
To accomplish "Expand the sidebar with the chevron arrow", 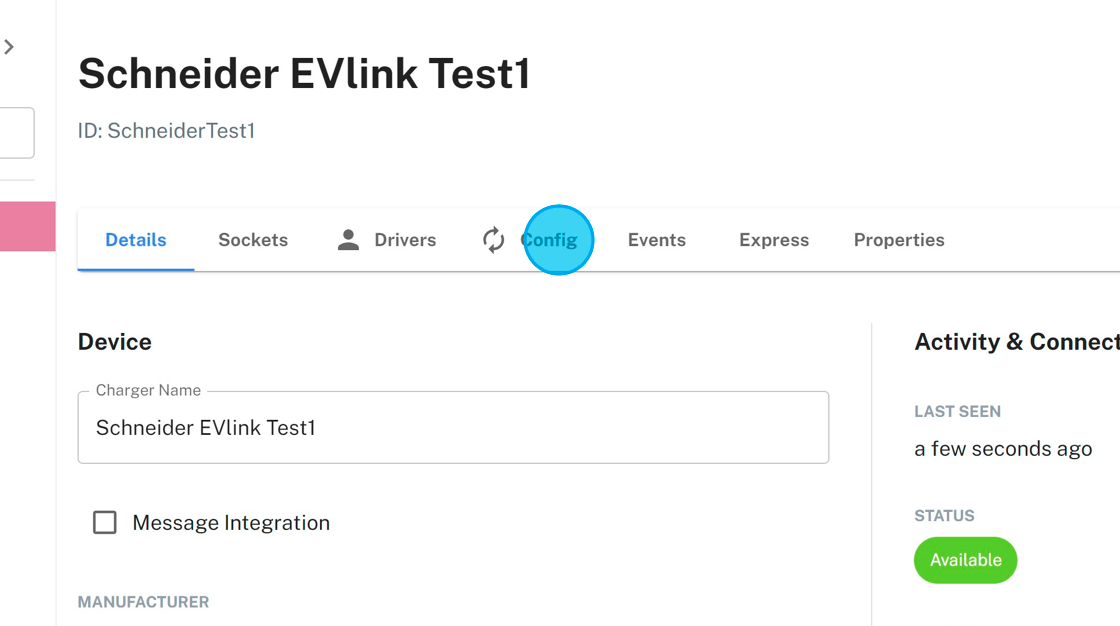I will coord(9,47).
